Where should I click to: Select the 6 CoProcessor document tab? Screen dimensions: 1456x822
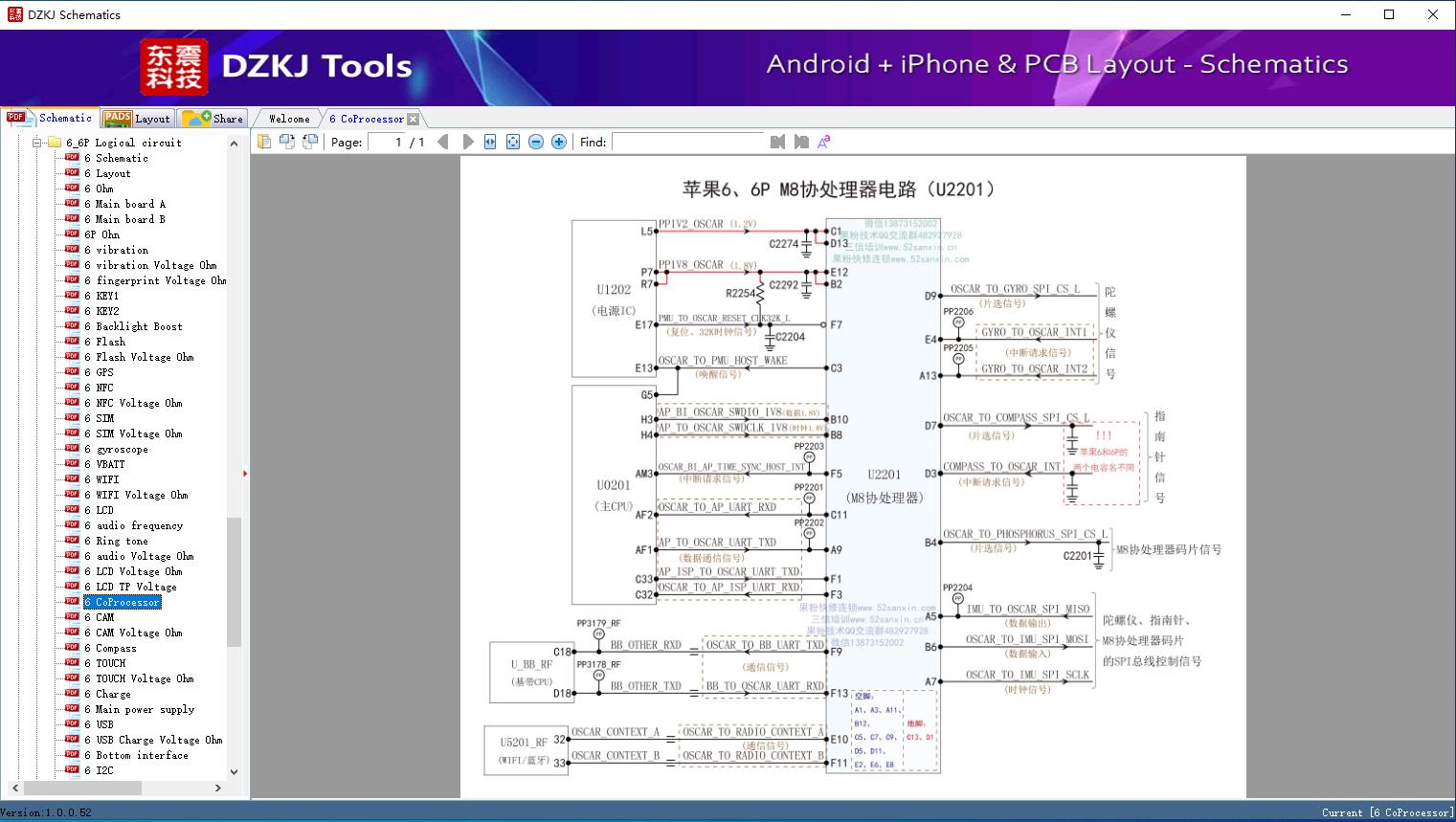pyautogui.click(x=367, y=119)
